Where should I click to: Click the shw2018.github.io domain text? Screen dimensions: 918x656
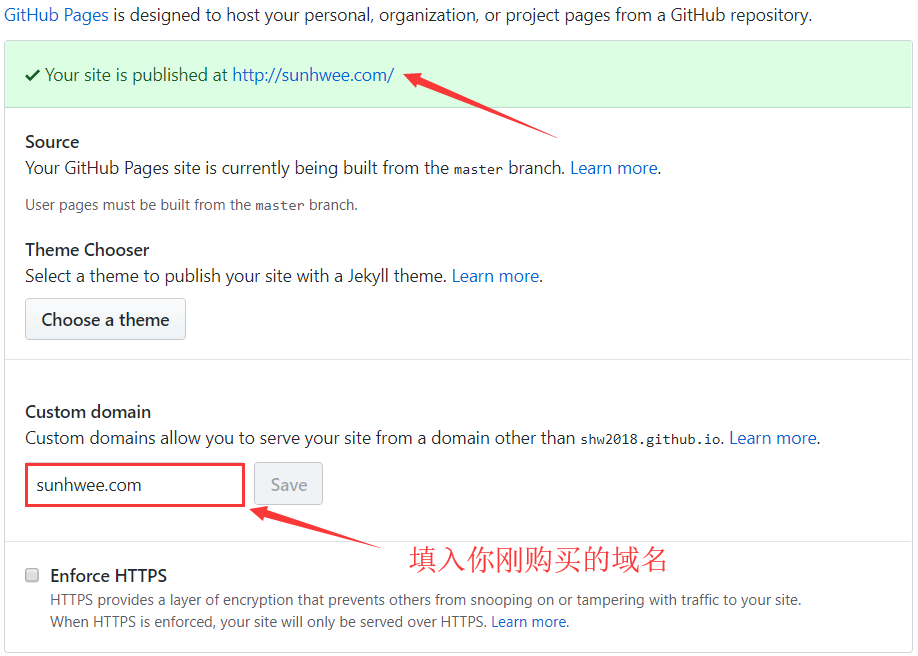coord(650,439)
